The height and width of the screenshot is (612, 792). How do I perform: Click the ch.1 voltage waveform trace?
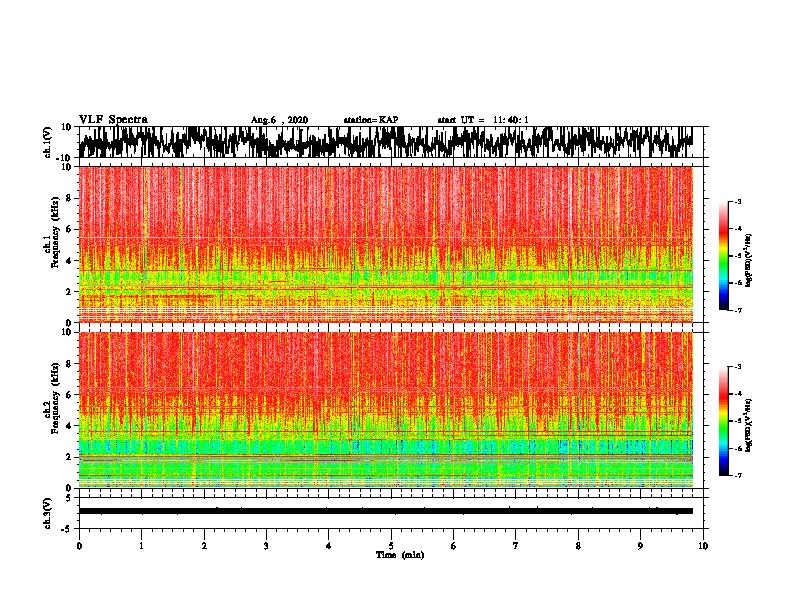tap(385, 142)
